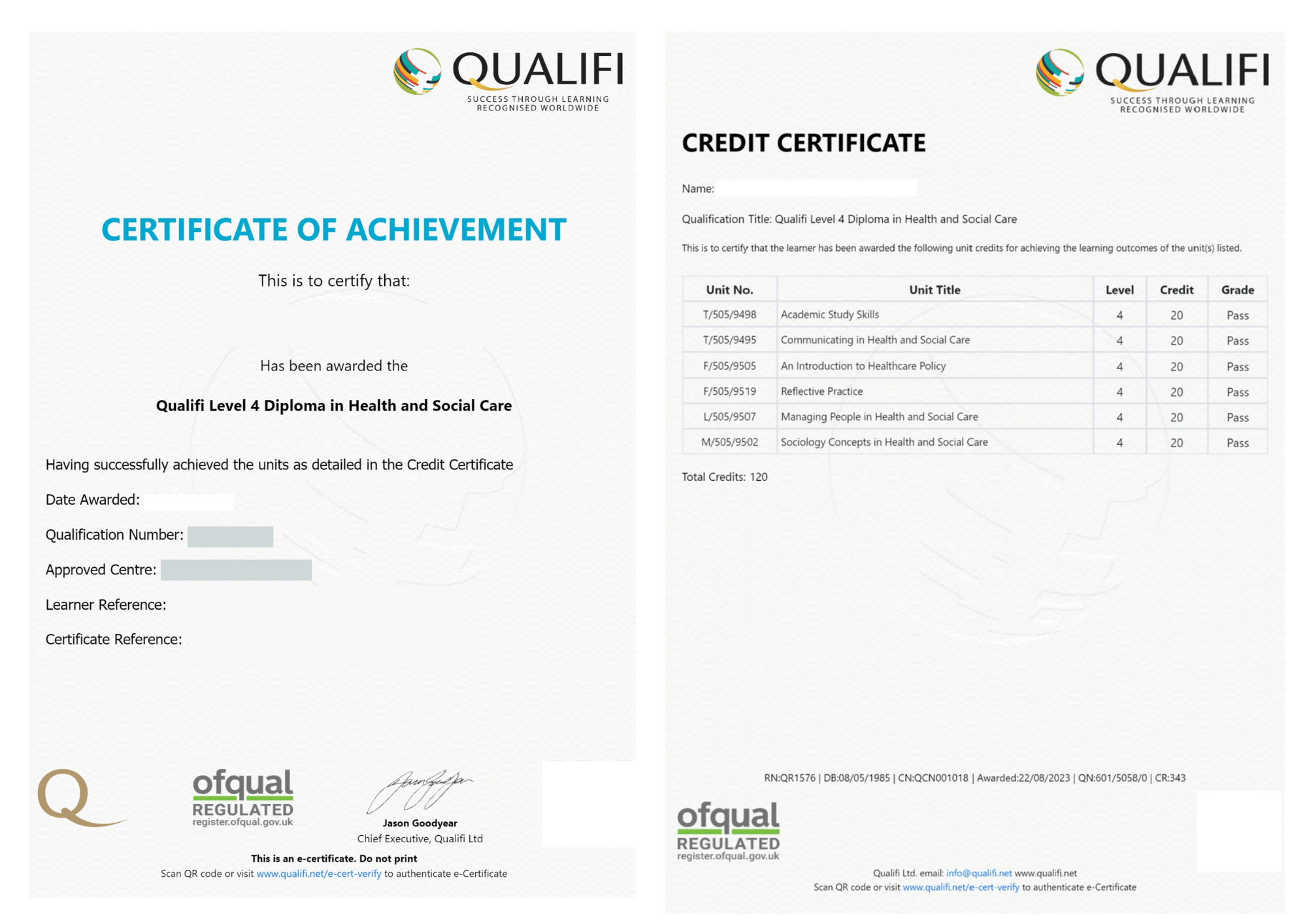Viewport: 1307px width, 924px height.
Task: Click the Grade column header
Action: click(x=1237, y=289)
